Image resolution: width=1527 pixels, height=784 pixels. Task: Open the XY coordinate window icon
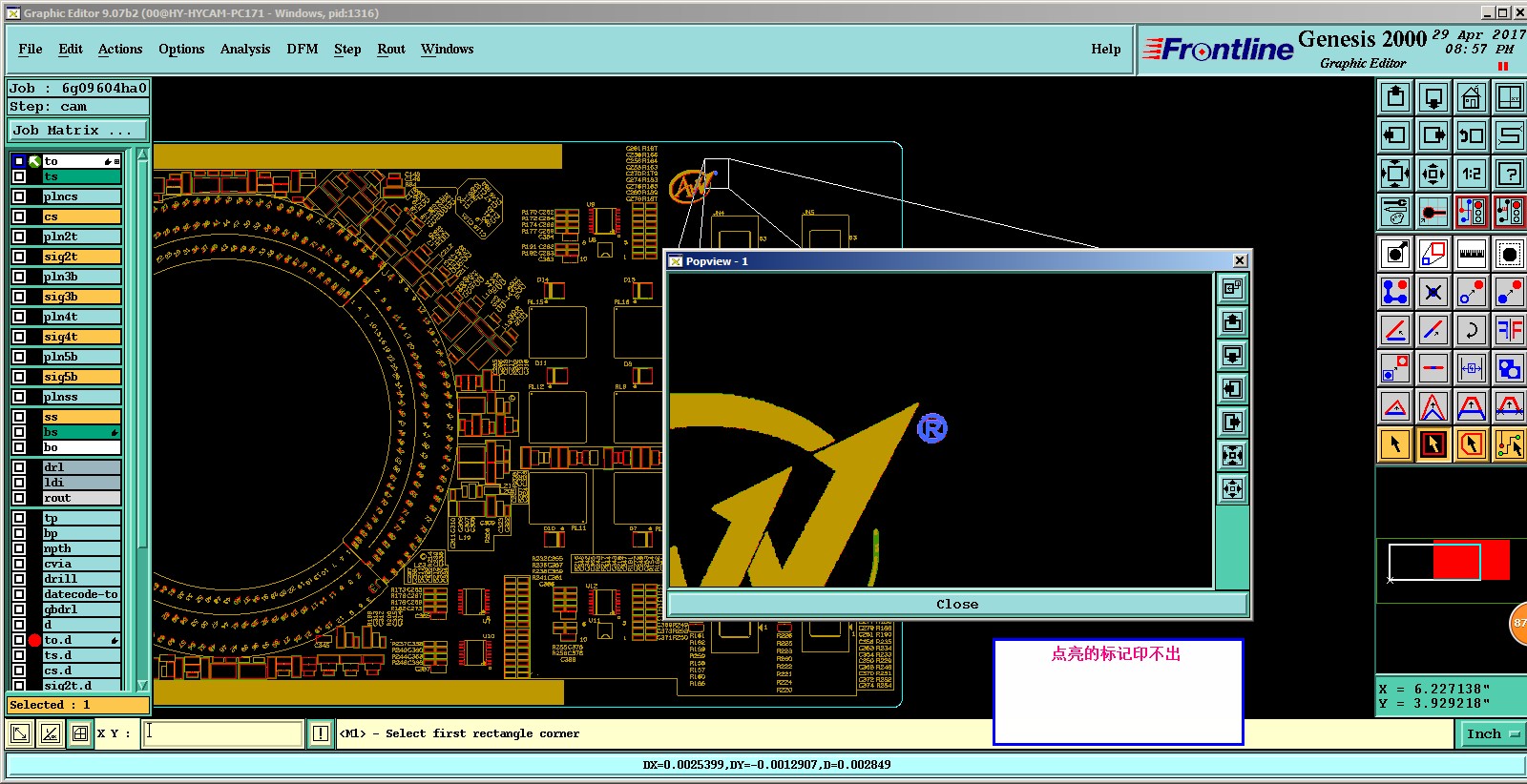pyautogui.click(x=1509, y=97)
